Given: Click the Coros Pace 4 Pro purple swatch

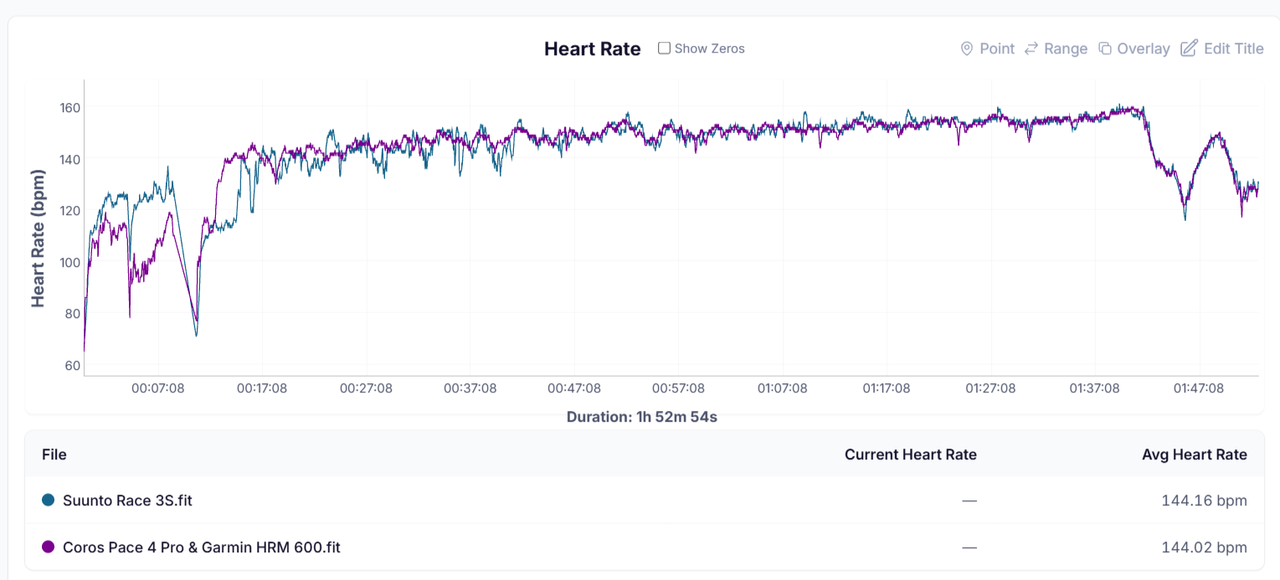Looking at the screenshot, I should point(48,547).
